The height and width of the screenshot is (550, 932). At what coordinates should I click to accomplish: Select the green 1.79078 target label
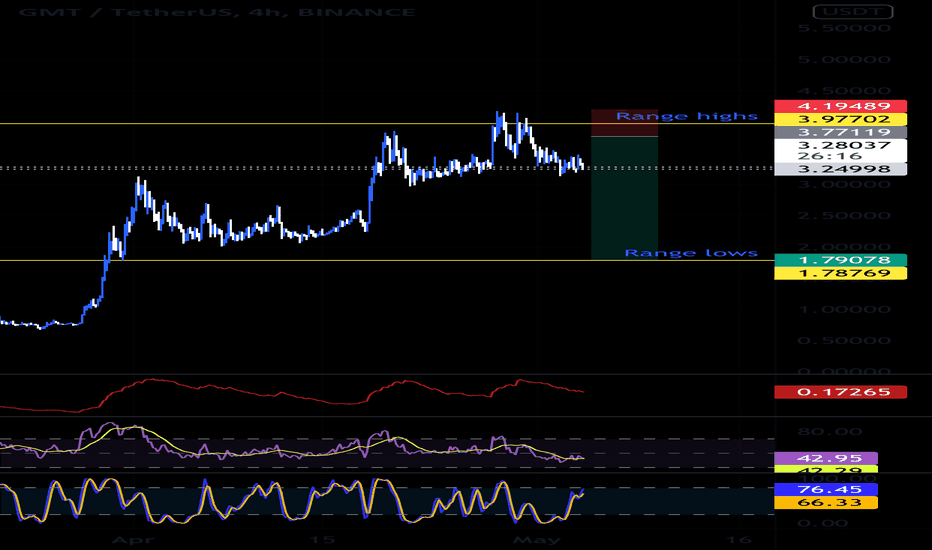tap(840, 260)
